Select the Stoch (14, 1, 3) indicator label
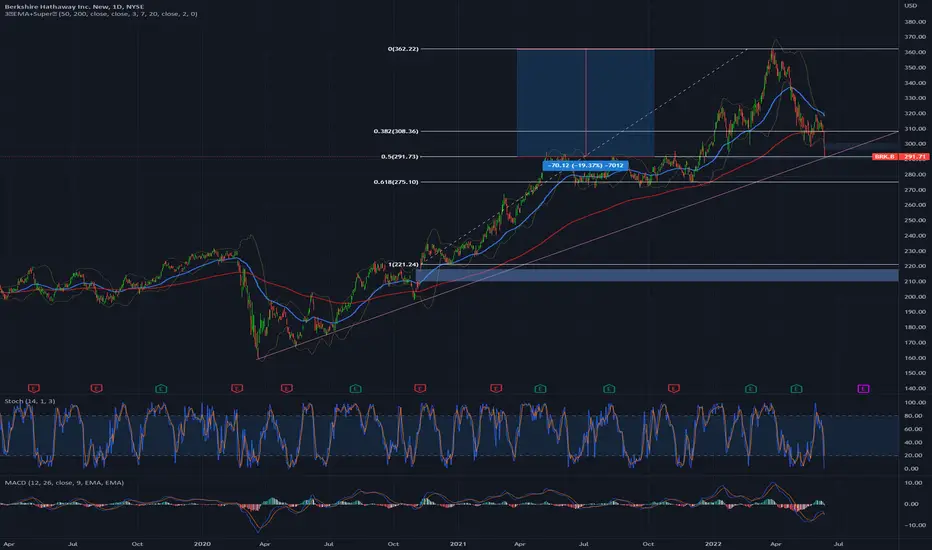Image resolution: width=932 pixels, height=550 pixels. coord(30,401)
